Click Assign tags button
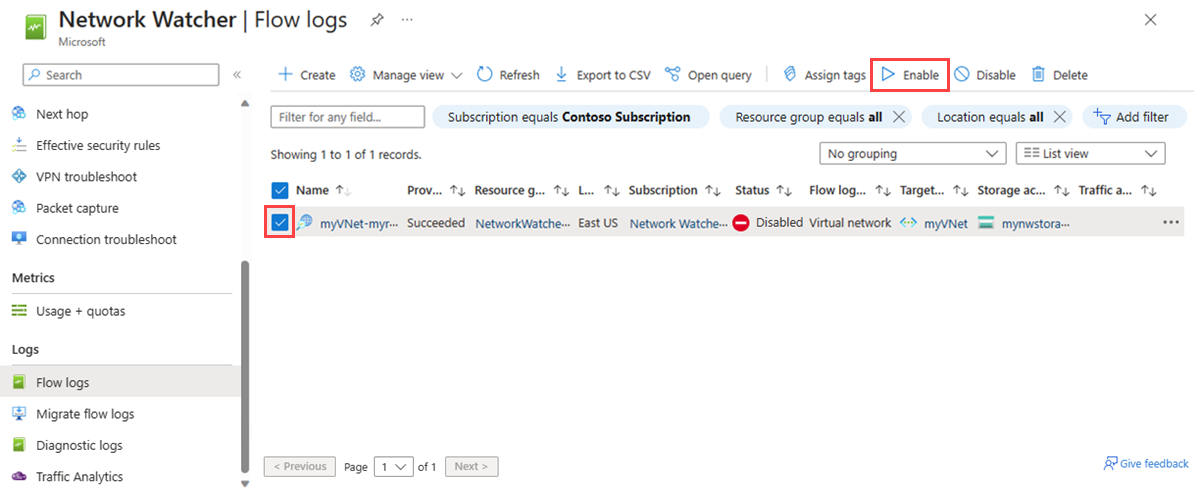The height and width of the screenshot is (490, 1200). tap(824, 75)
